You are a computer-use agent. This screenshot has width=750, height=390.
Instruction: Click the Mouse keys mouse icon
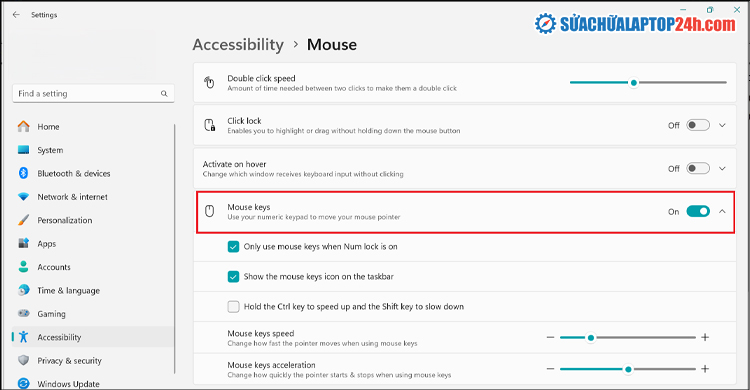210,211
